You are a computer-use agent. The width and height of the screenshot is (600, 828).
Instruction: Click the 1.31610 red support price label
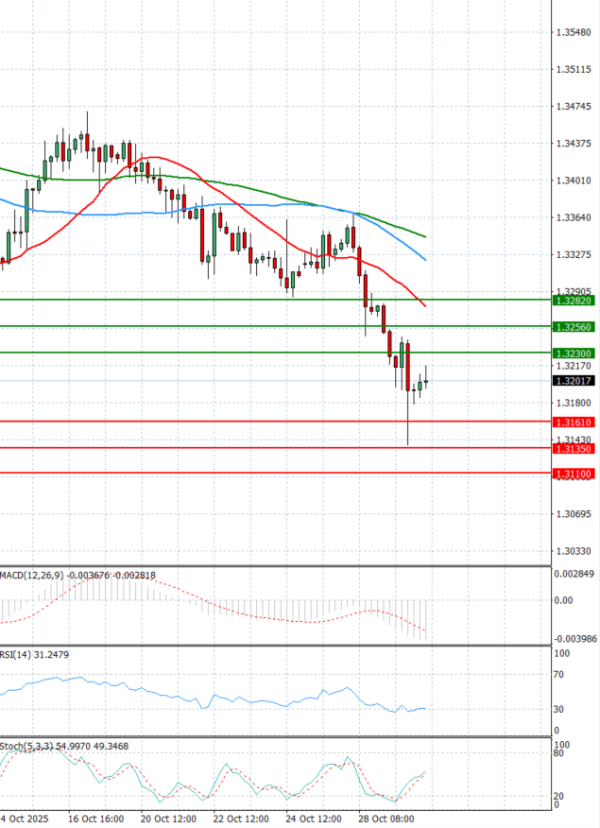[x=572, y=422]
